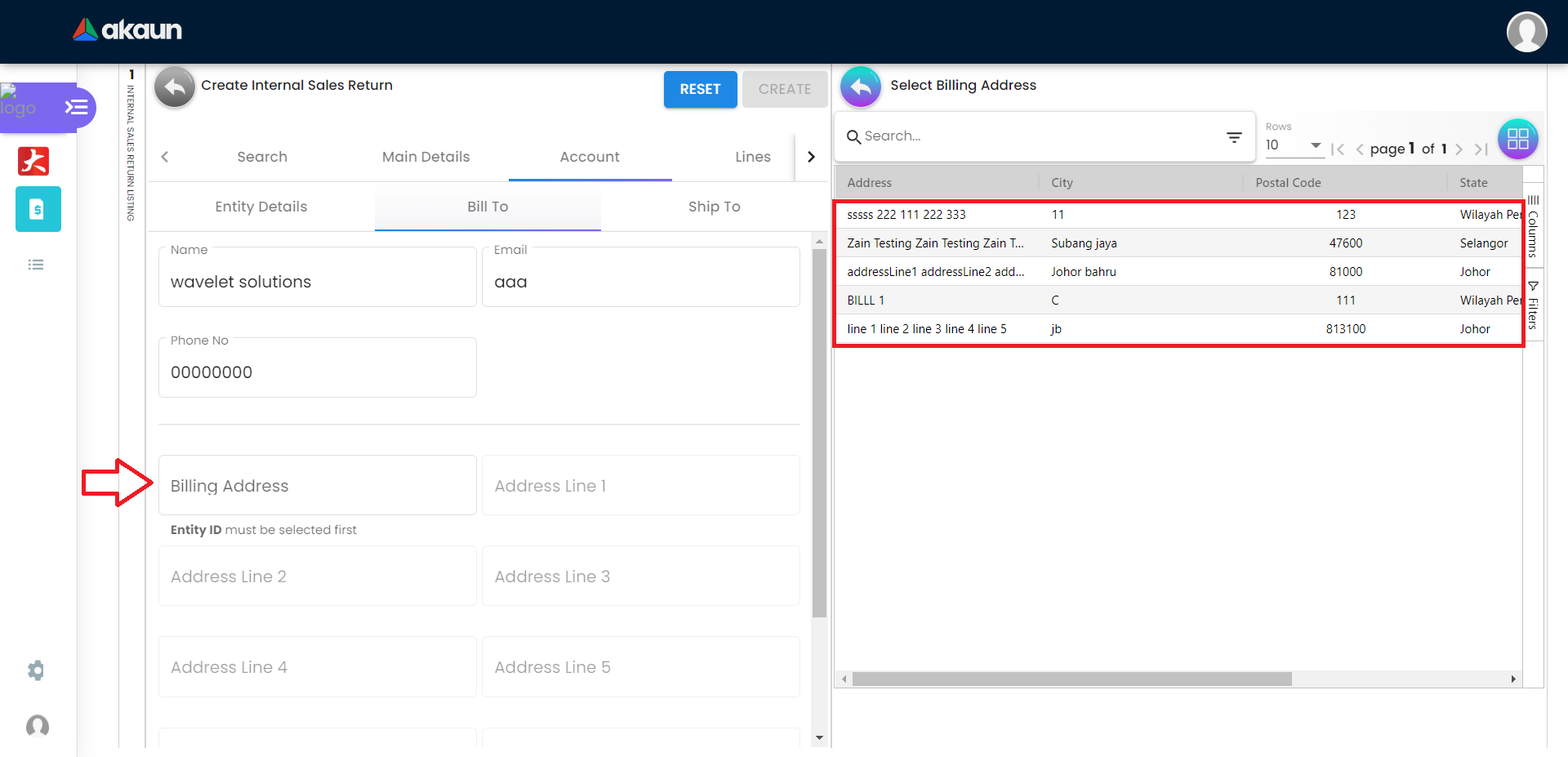The width and height of the screenshot is (1568, 757).
Task: Switch to the Ship To tab
Action: point(714,207)
